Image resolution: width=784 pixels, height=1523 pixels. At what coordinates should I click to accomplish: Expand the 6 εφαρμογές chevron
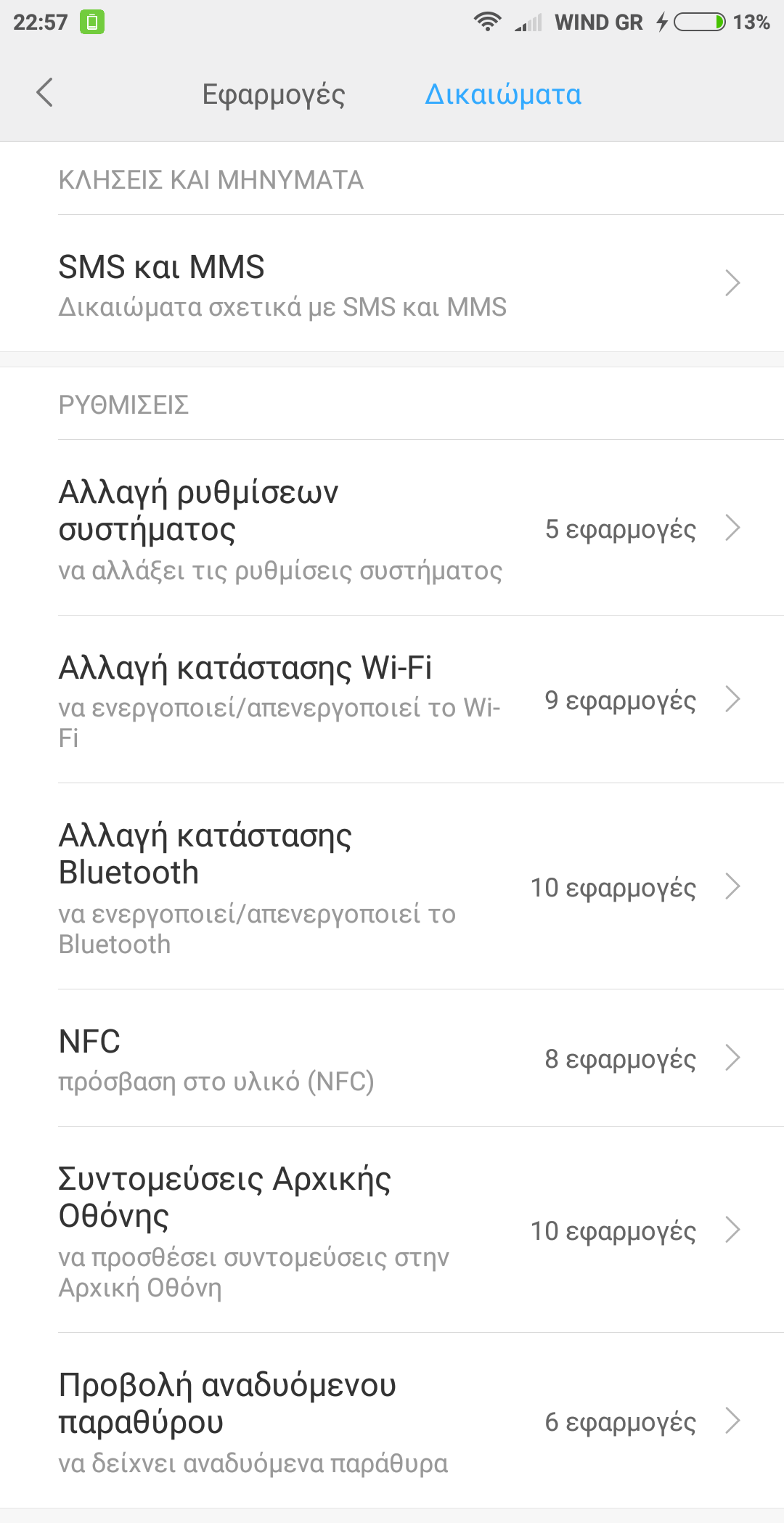pos(732,1421)
